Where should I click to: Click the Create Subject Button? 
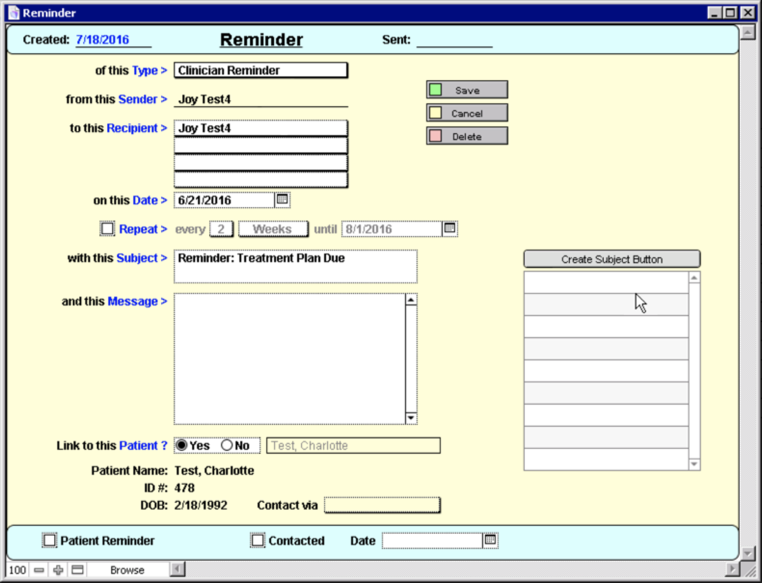(x=611, y=259)
